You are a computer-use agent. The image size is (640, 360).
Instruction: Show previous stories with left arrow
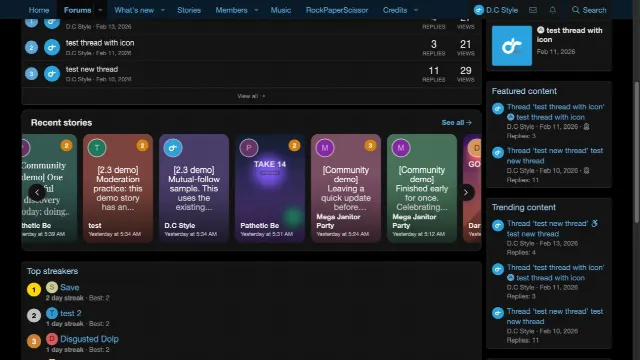coord(37,192)
